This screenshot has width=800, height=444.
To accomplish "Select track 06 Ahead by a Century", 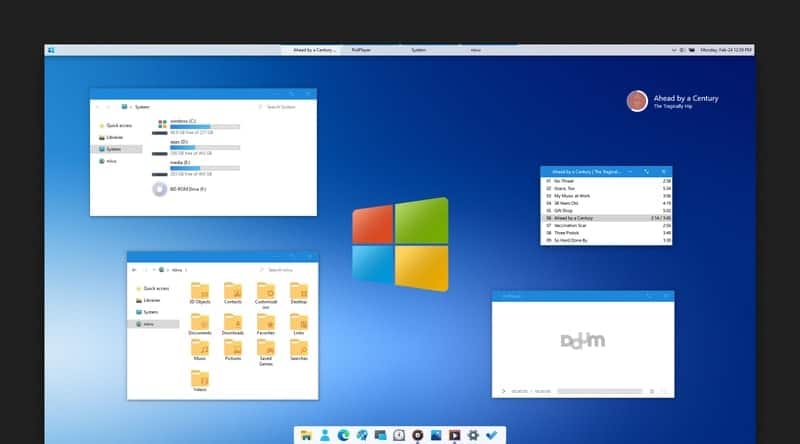I will pos(606,218).
